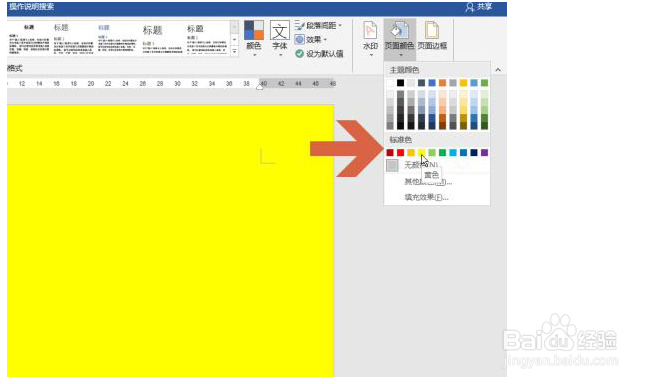Choose green standard color

[442, 153]
